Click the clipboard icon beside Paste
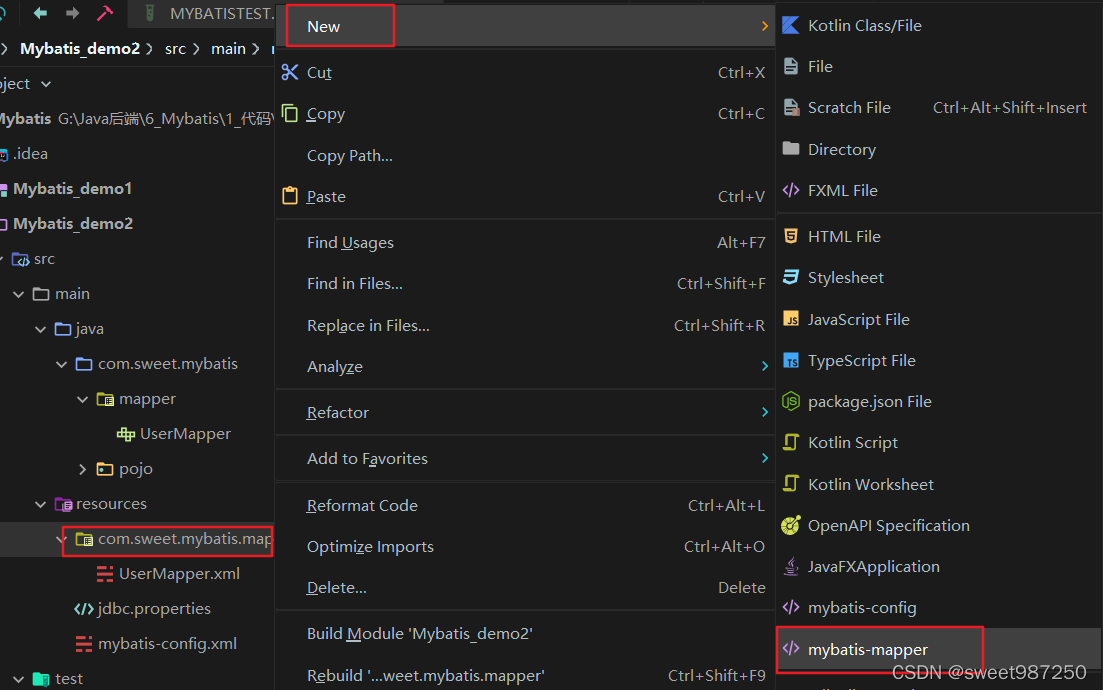The width and height of the screenshot is (1103, 690). point(290,196)
